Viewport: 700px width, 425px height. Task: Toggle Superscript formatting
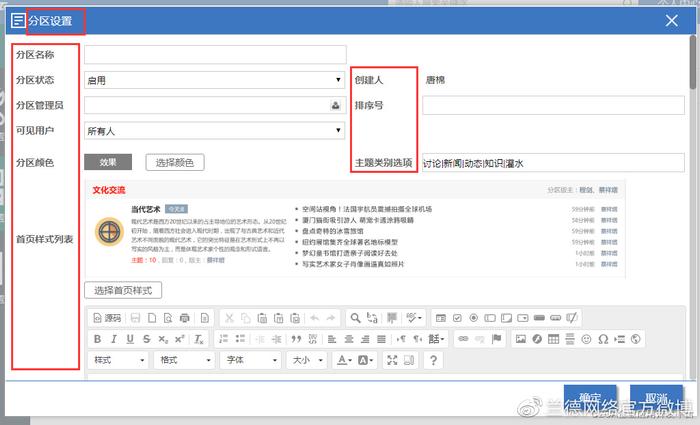click(179, 339)
